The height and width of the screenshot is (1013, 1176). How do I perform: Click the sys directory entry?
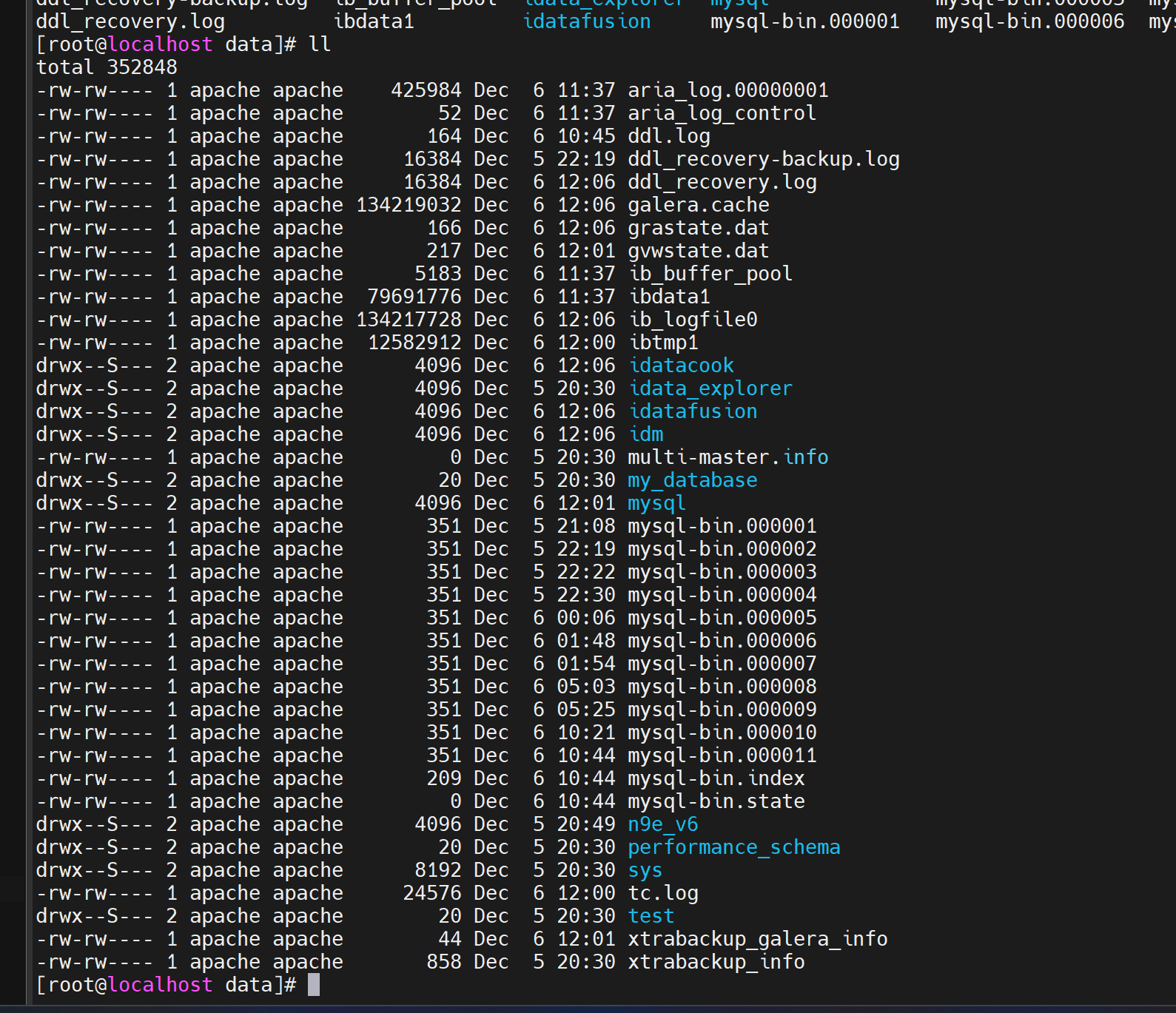(645, 870)
